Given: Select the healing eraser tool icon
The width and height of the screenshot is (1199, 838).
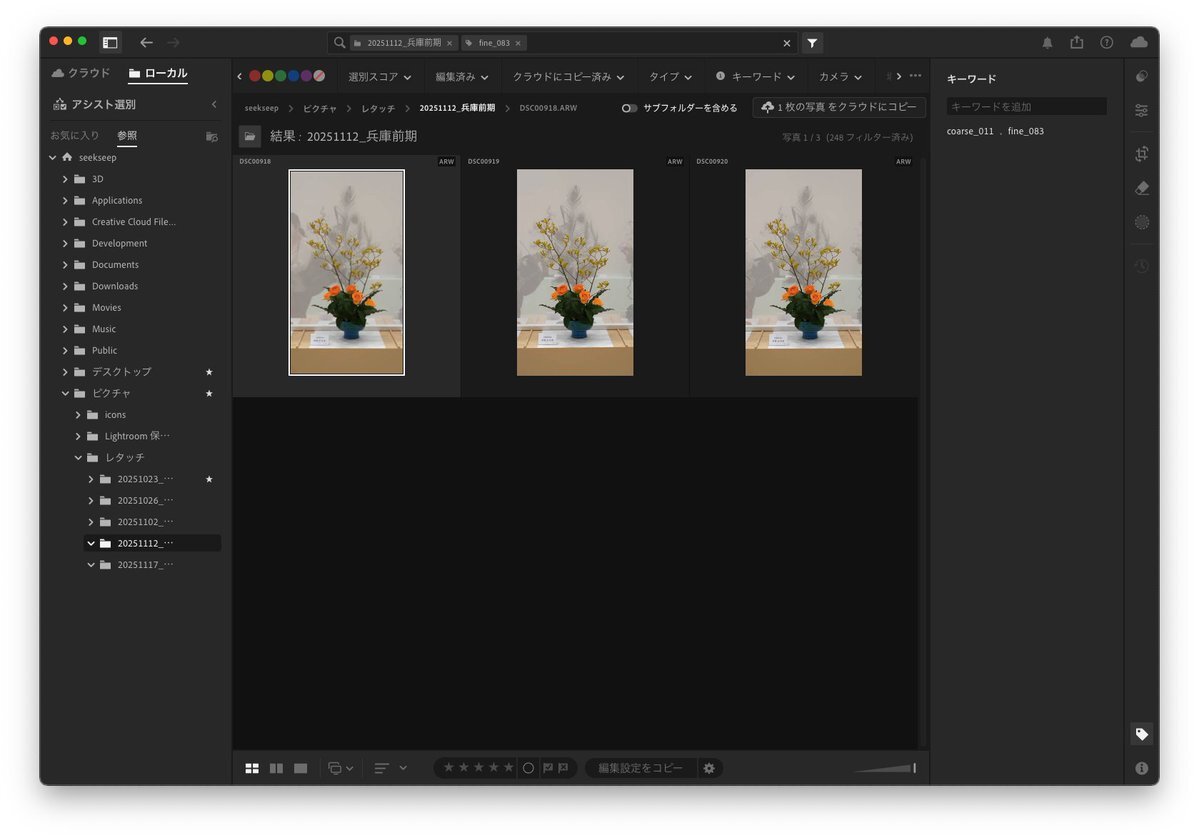Looking at the screenshot, I should [x=1141, y=188].
